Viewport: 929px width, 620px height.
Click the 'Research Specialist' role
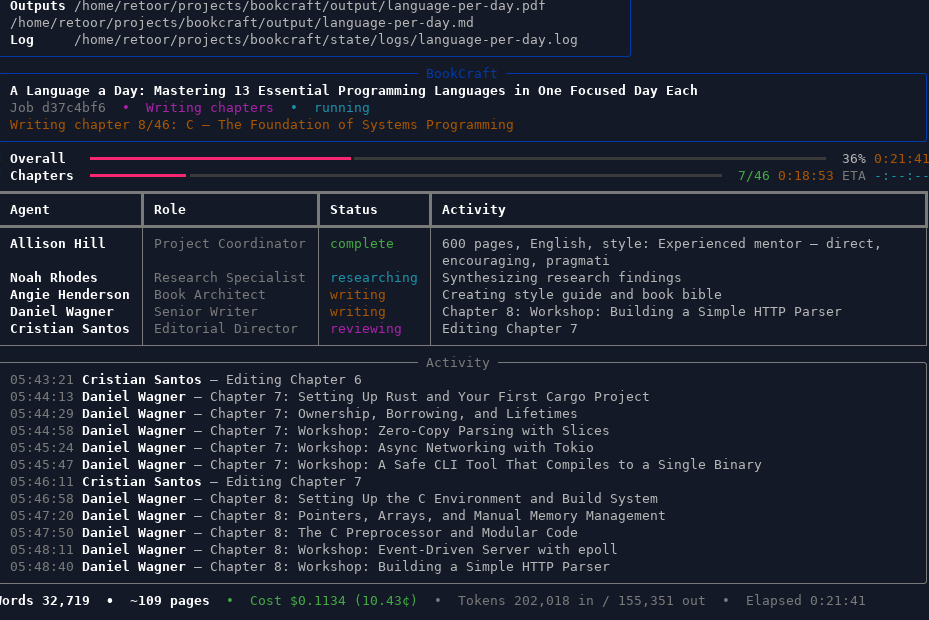(229, 277)
